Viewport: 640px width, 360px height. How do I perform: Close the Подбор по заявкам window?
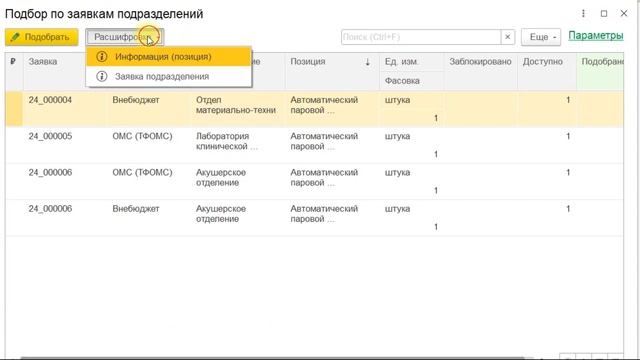pos(624,13)
